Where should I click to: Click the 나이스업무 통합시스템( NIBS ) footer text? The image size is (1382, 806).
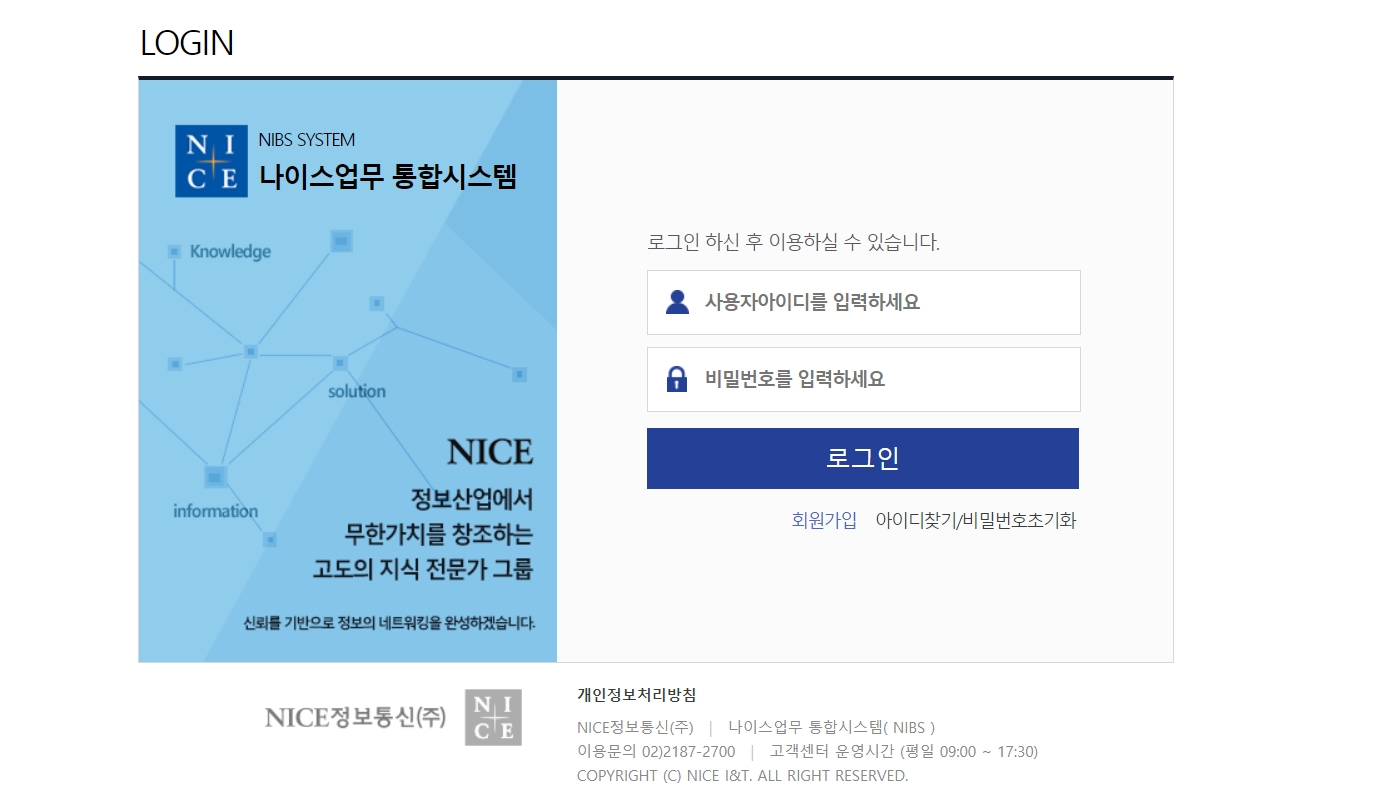[x=832, y=727]
